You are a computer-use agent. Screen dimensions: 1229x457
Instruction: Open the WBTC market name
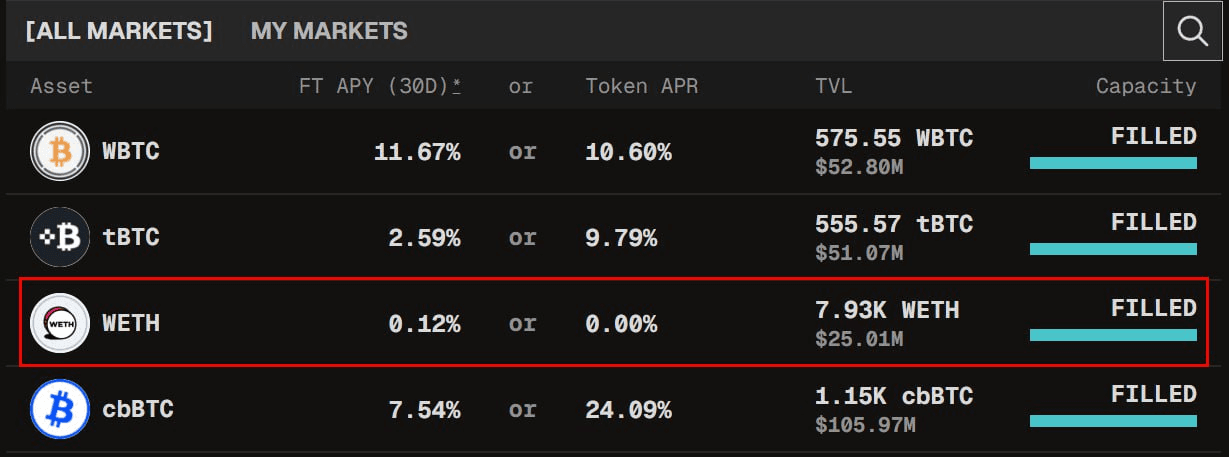pyautogui.click(x=130, y=152)
